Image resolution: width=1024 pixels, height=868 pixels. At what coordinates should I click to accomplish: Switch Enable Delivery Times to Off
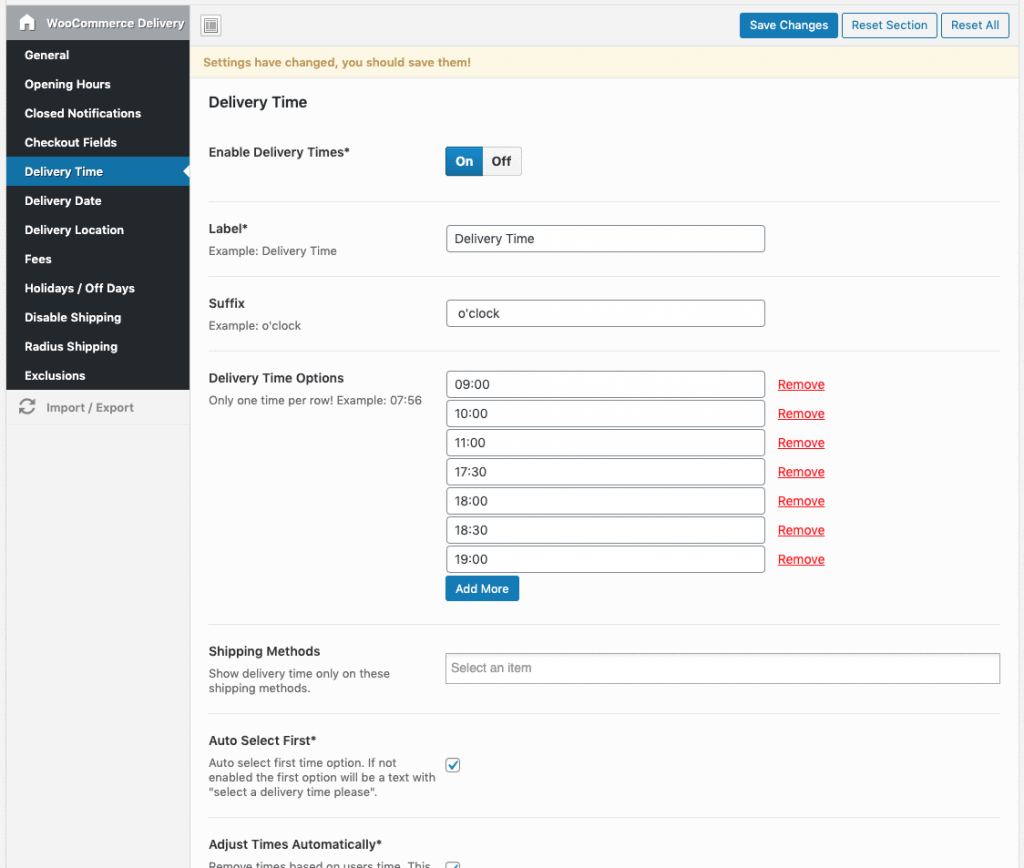[501, 161]
